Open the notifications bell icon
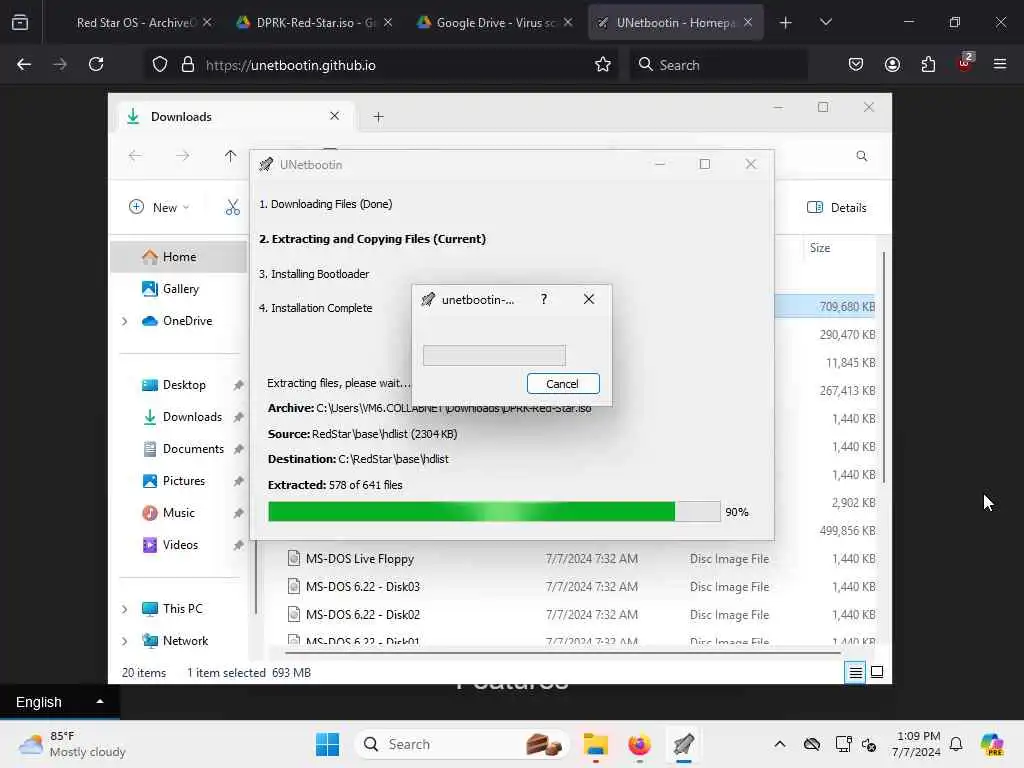The height and width of the screenshot is (768, 1024). tap(956, 744)
